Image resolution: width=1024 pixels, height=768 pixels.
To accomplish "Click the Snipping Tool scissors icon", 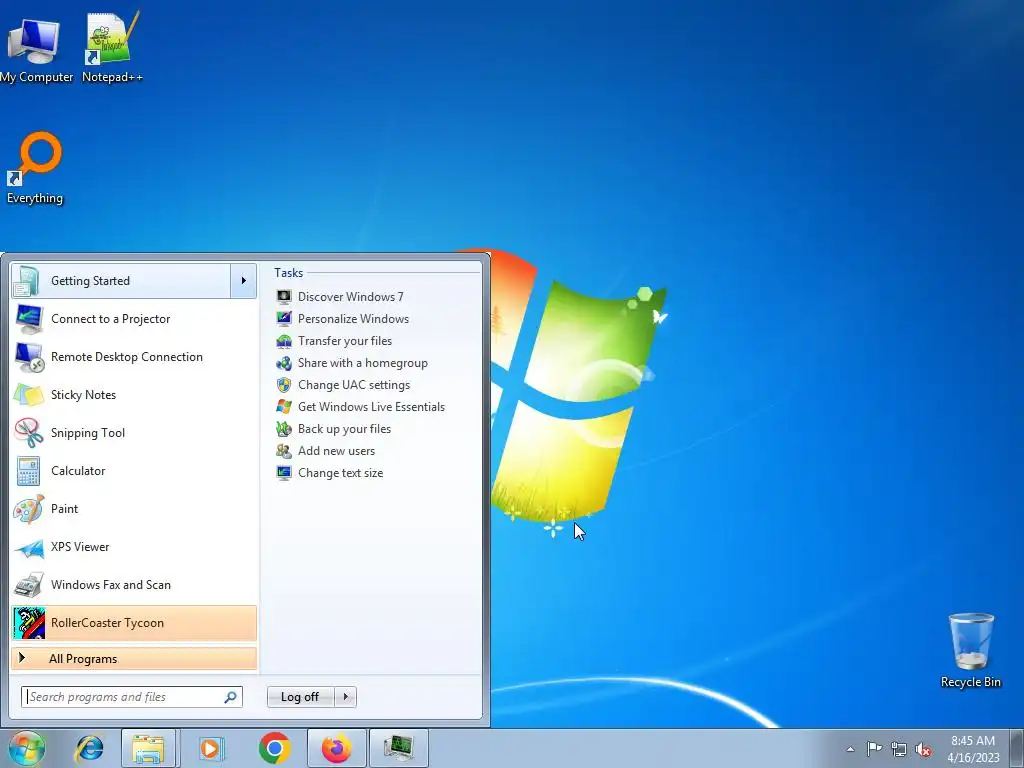I will click(x=29, y=432).
